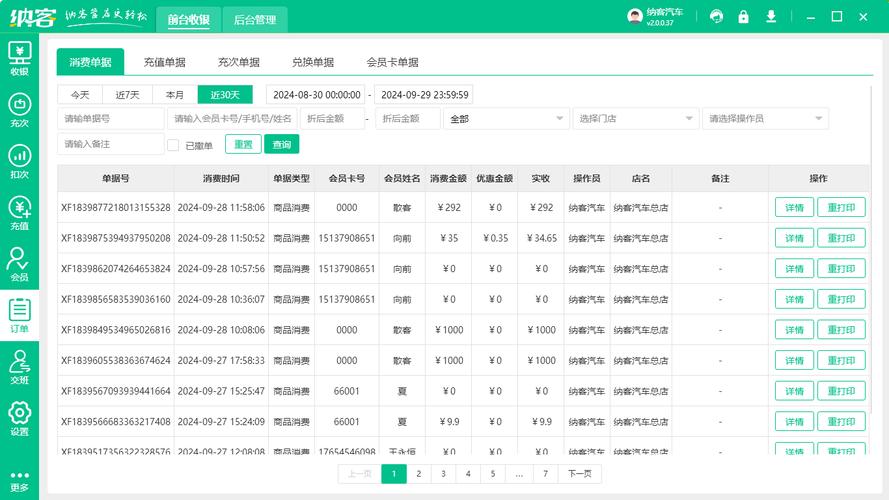Focus the 请输入备注 remark input
Viewport: 889px width, 500px height.
point(111,144)
